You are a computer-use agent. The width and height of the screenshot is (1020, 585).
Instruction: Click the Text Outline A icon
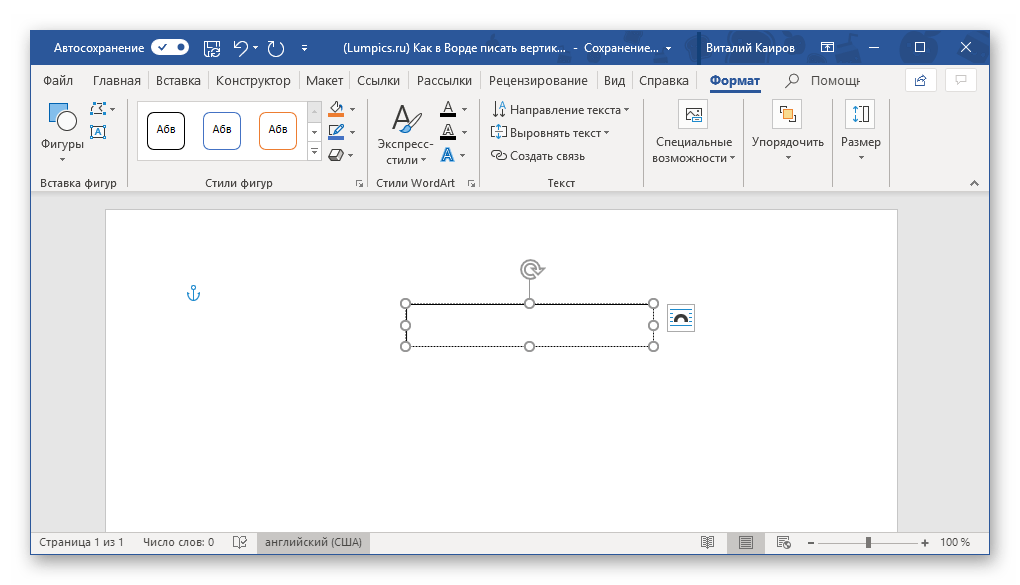pyautogui.click(x=448, y=132)
